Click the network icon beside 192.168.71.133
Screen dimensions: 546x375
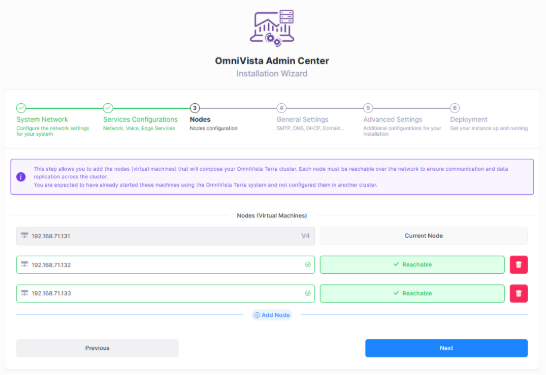coord(24,293)
